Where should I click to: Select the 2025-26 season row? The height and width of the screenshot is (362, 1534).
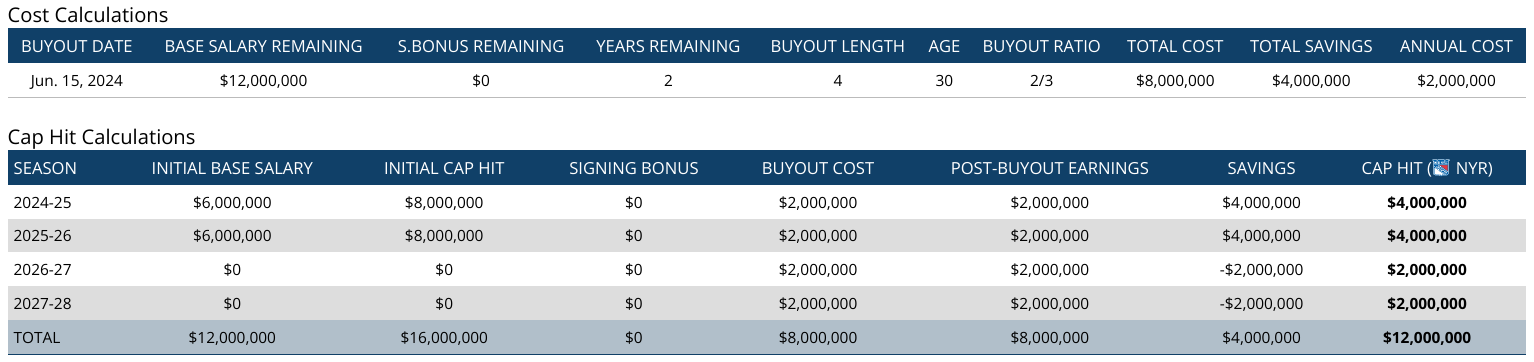[767, 236]
